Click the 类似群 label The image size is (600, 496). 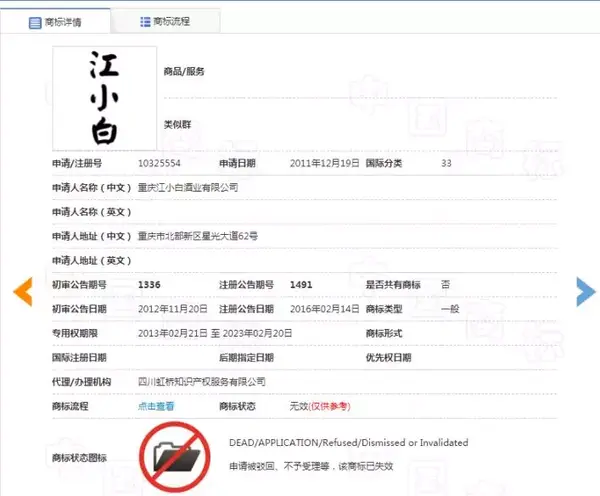tap(177, 124)
